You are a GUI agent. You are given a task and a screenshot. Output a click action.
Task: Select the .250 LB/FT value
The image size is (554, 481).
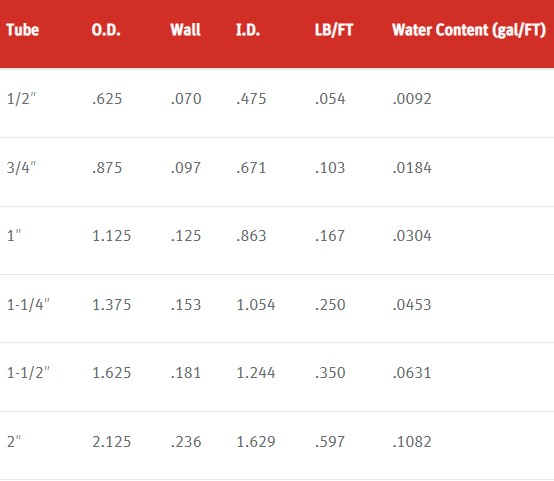330,305
